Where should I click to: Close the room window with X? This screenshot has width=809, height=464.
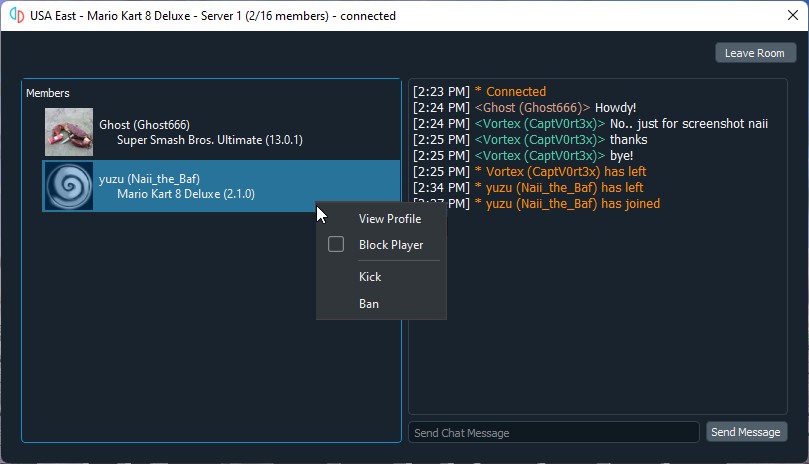pos(793,15)
